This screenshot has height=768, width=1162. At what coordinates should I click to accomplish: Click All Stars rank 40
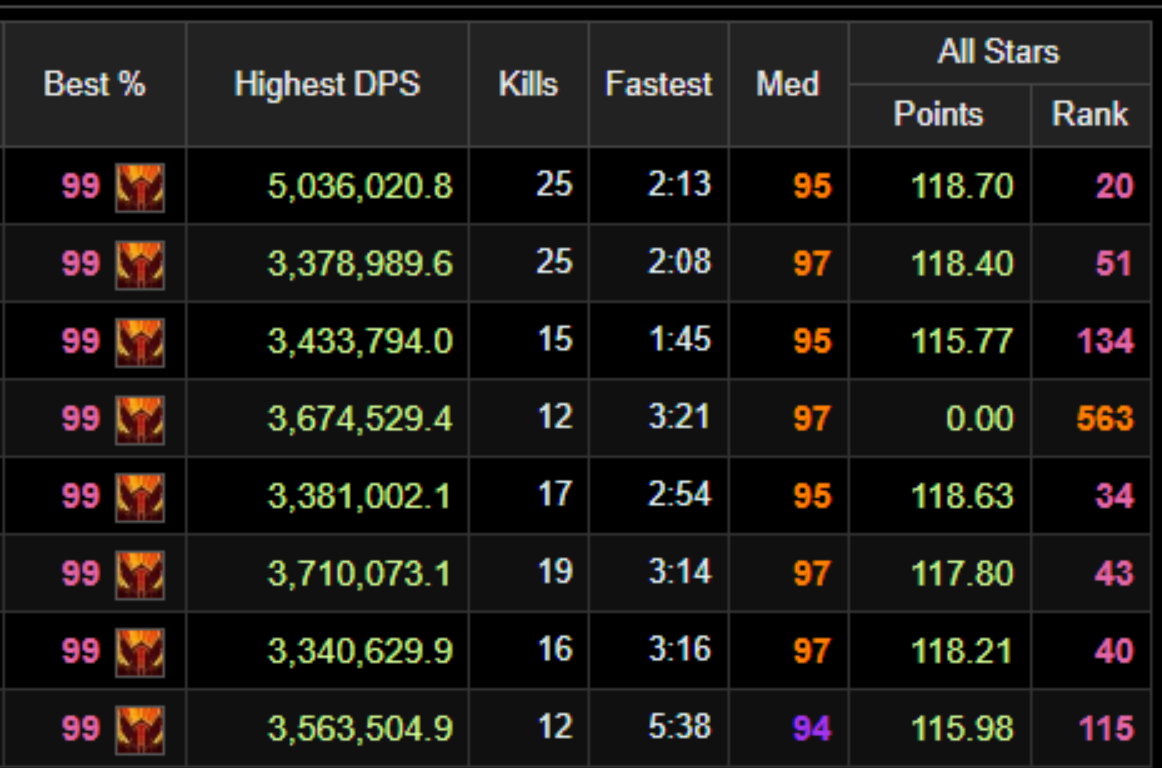[x=1114, y=651]
